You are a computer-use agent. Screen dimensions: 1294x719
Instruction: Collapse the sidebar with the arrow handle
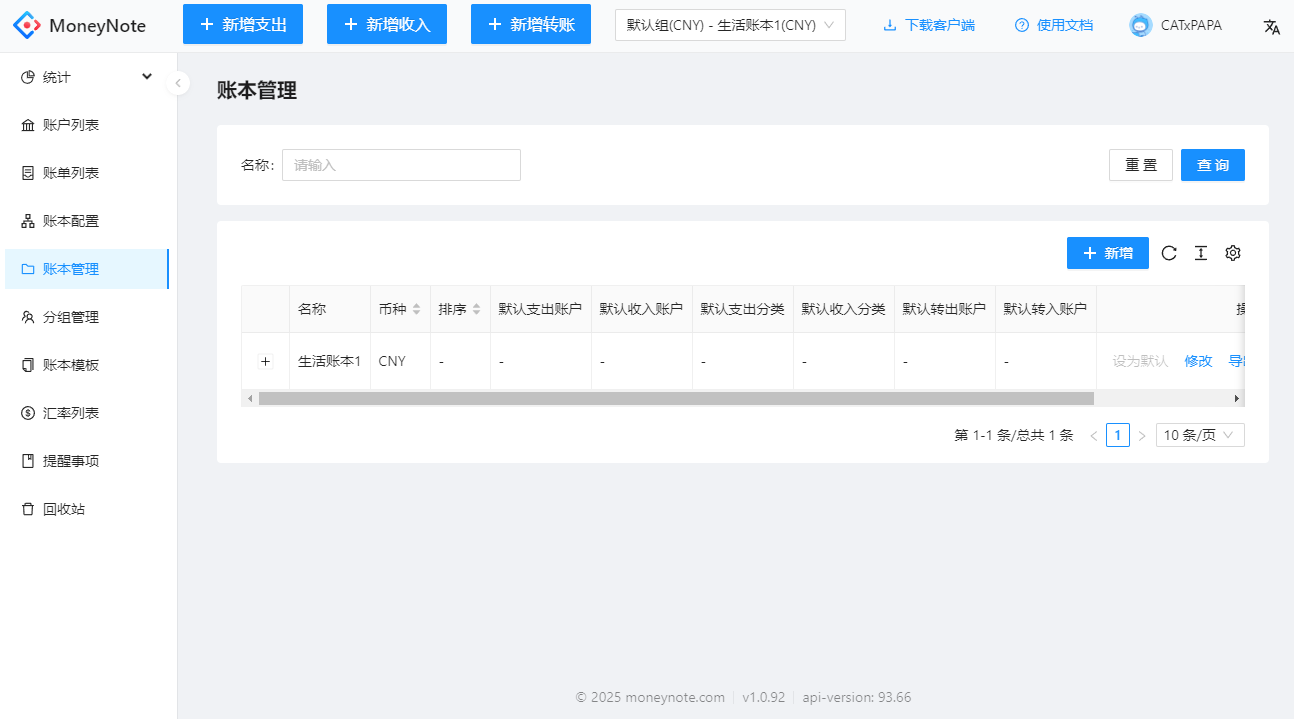pos(178,83)
